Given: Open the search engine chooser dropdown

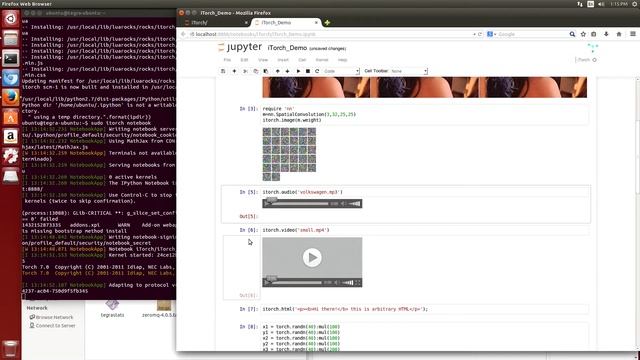Looking at the screenshot, I should 491,34.
